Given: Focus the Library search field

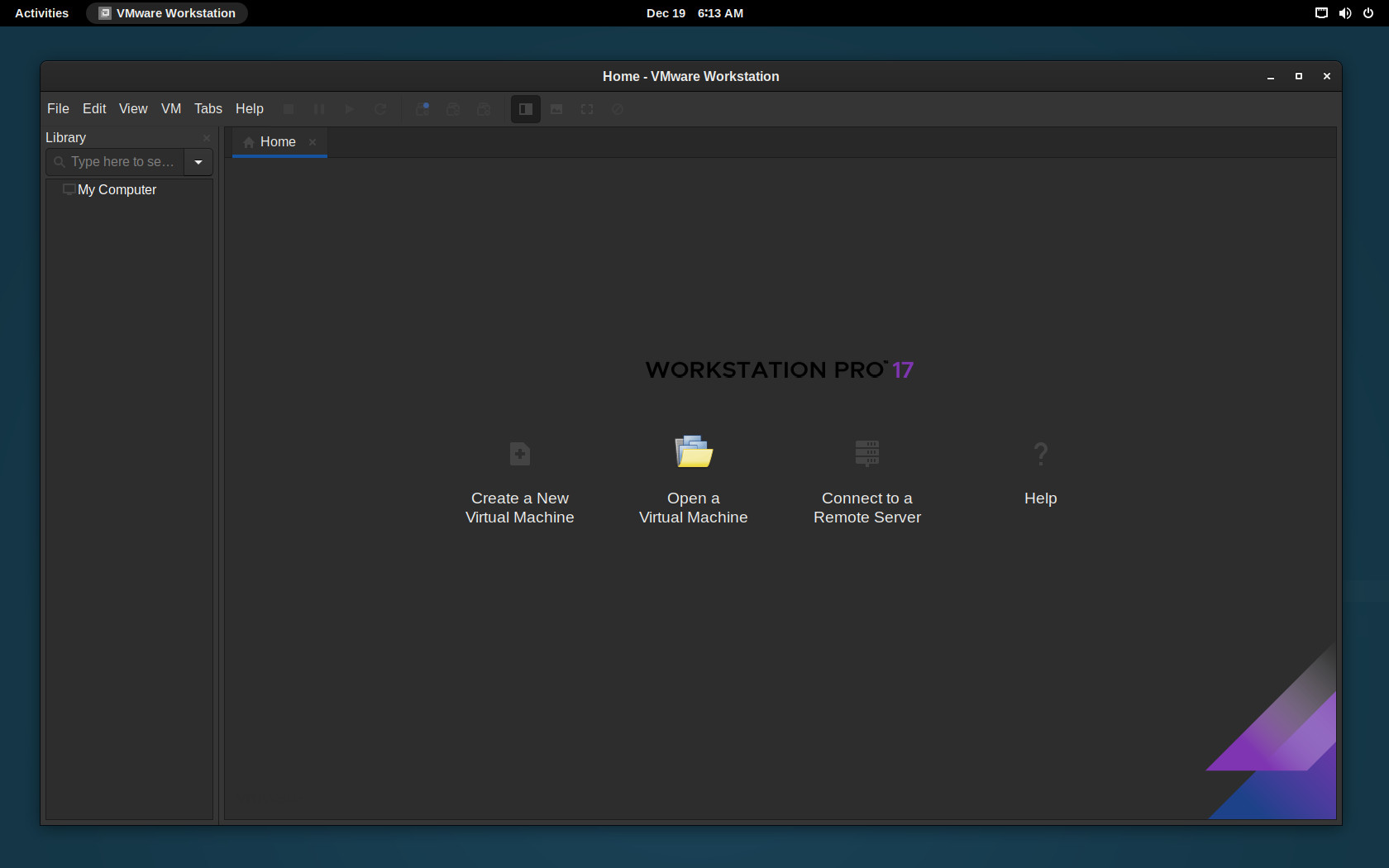Looking at the screenshot, I should pyautogui.click(x=116, y=162).
